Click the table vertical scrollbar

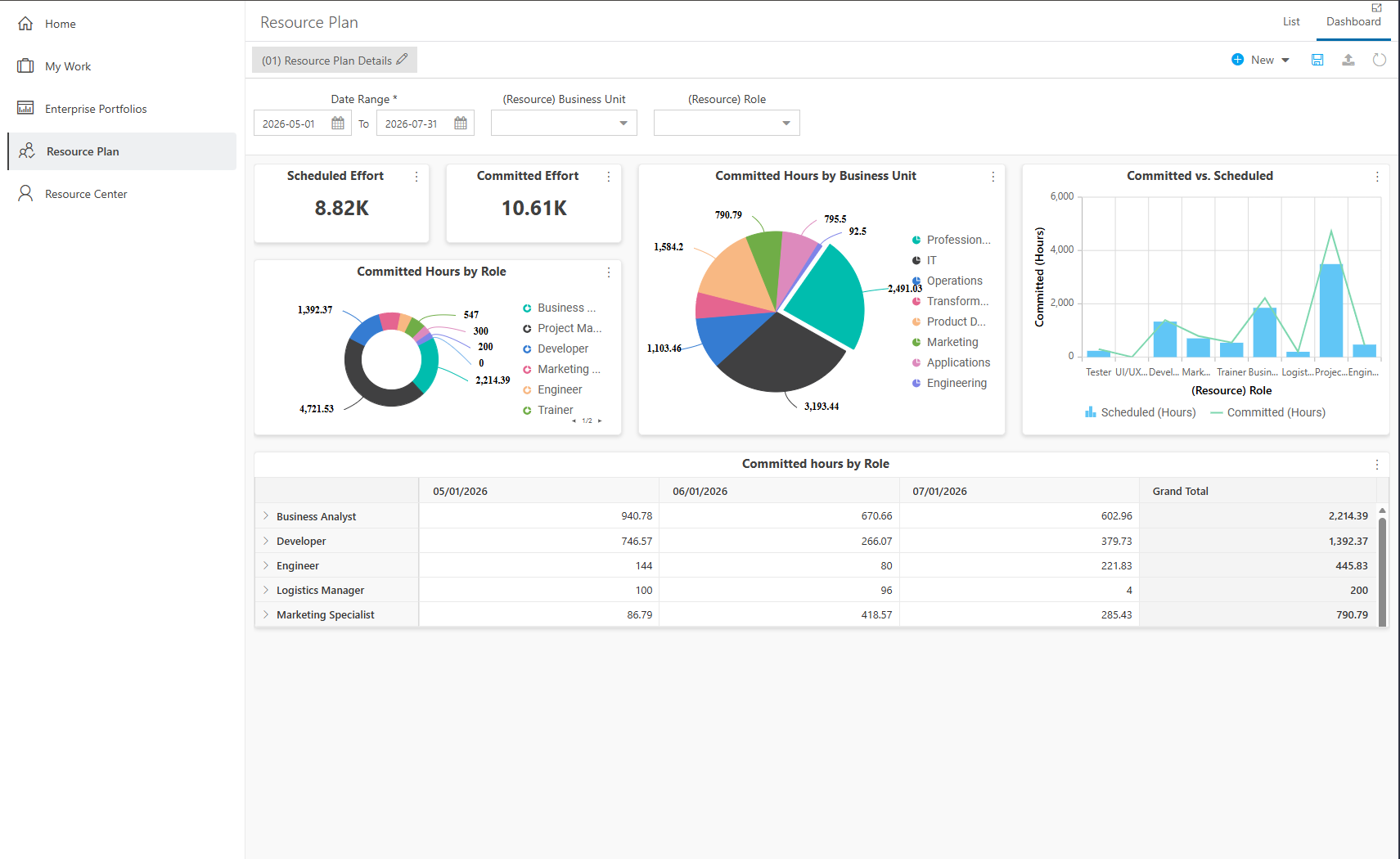[x=1382, y=570]
